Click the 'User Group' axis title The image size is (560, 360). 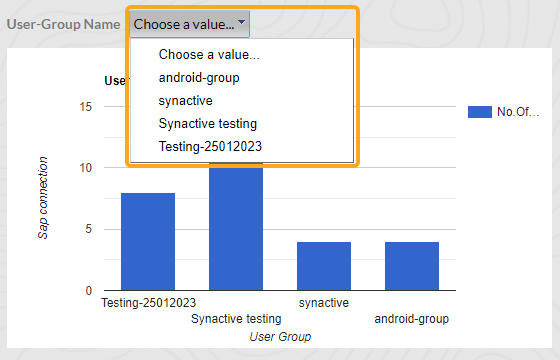280,336
